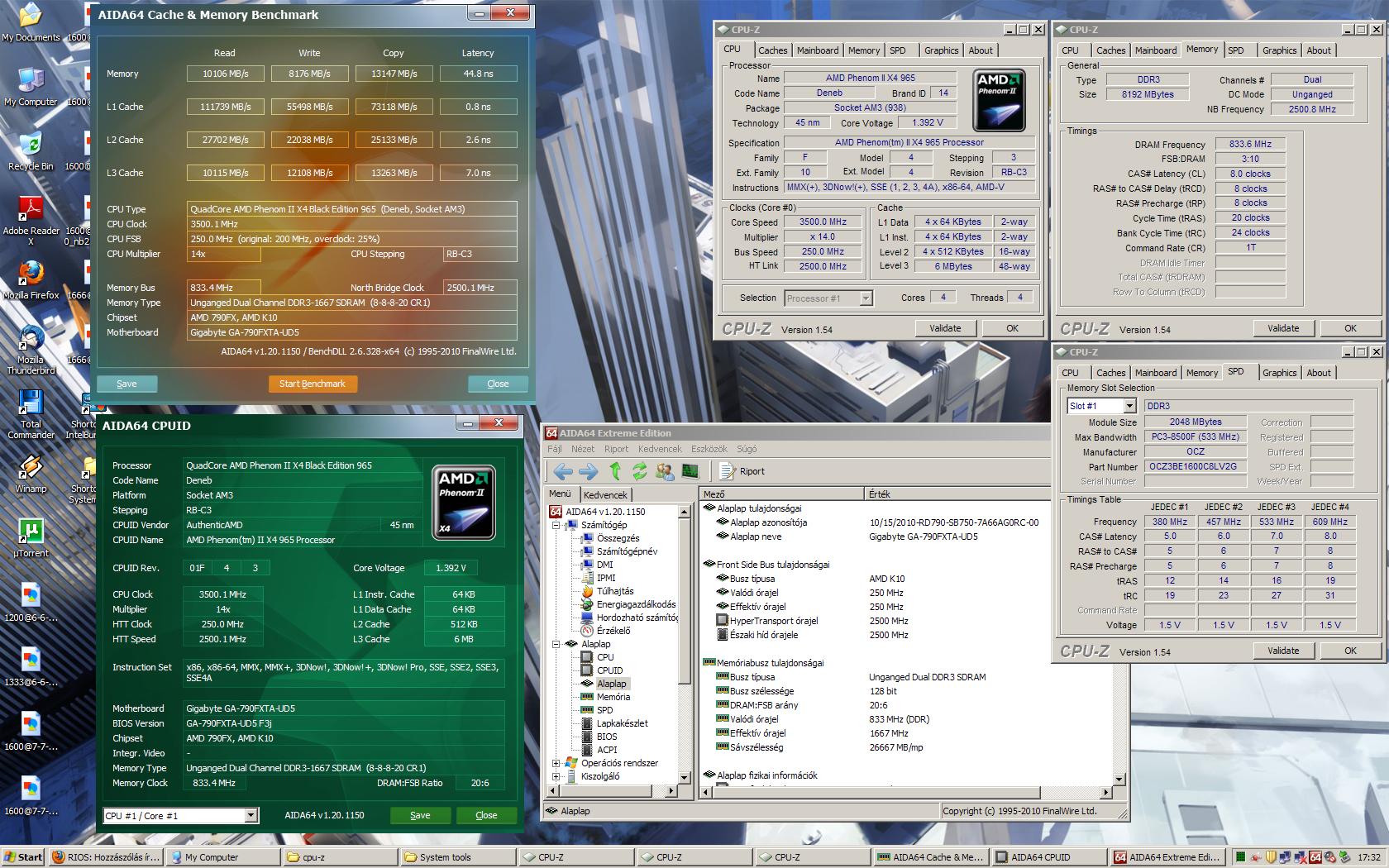Open CPU #1 / Core #1 dropdown in CPUID
The height and width of the screenshot is (868, 1389).
coord(251,816)
